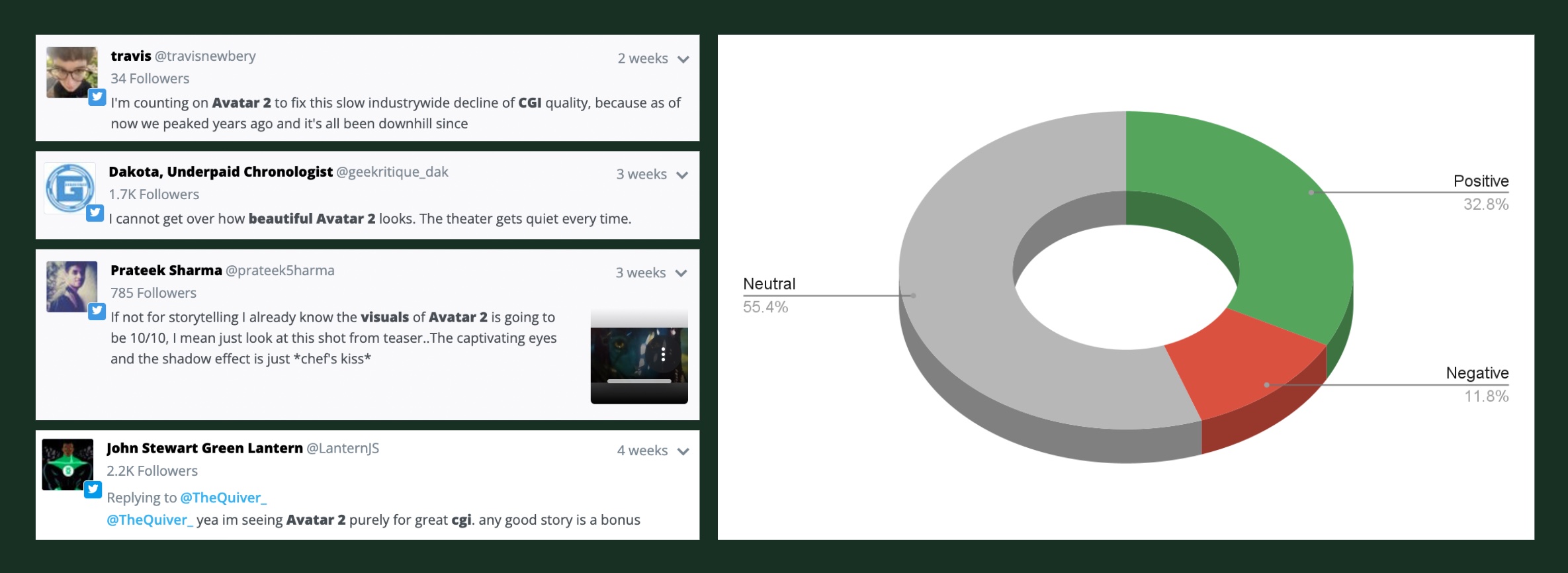Expand the chevron on Dakota's tweet
Screen dimensions: 1568x573
[x=682, y=175]
